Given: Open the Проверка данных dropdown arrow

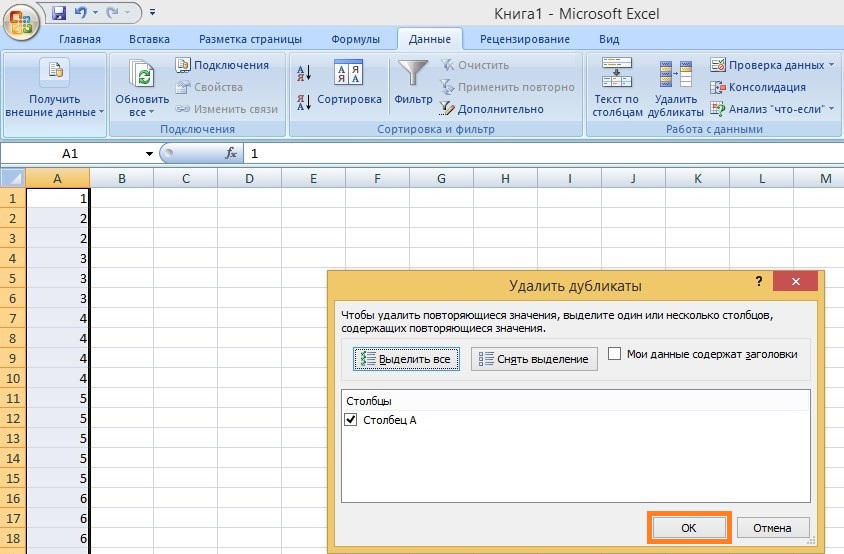Looking at the screenshot, I should click(x=832, y=66).
